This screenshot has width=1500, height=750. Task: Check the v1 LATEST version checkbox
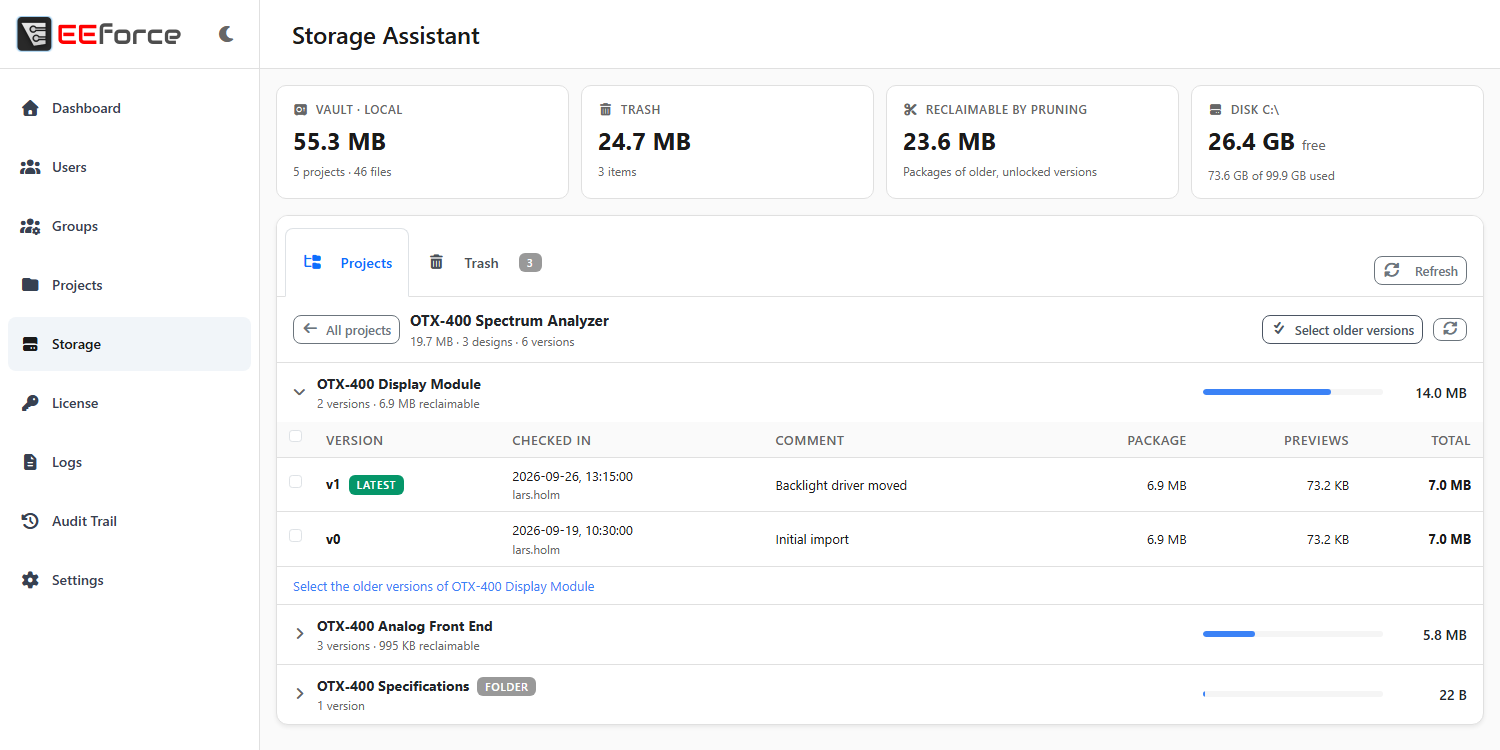(295, 481)
